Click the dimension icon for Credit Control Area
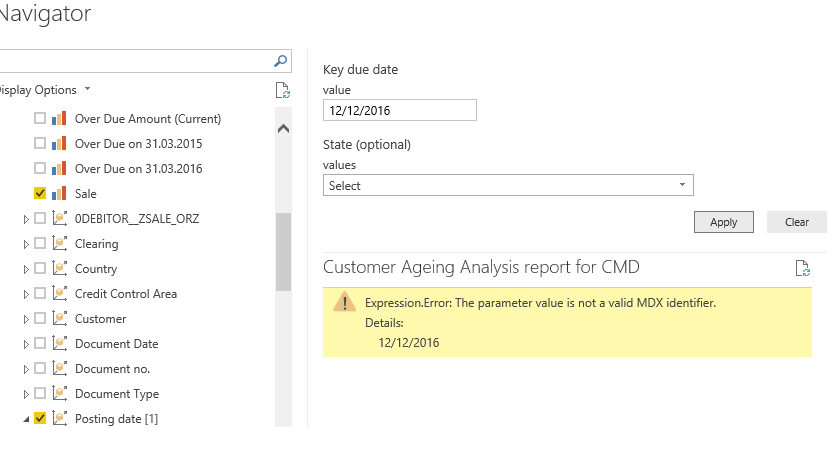838x460 pixels. coord(59,293)
